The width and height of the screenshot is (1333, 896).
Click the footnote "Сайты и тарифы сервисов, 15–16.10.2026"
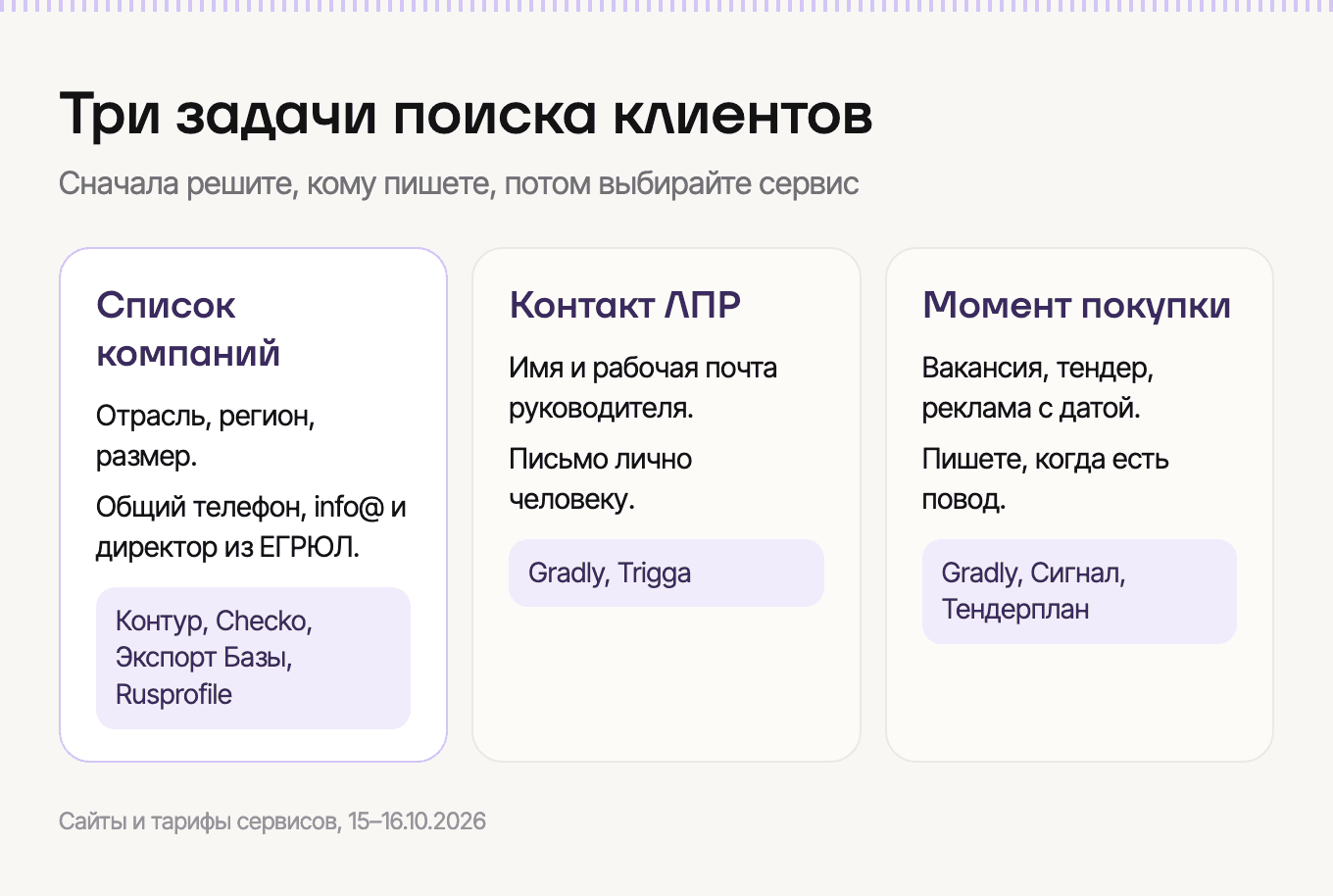pyautogui.click(x=272, y=821)
